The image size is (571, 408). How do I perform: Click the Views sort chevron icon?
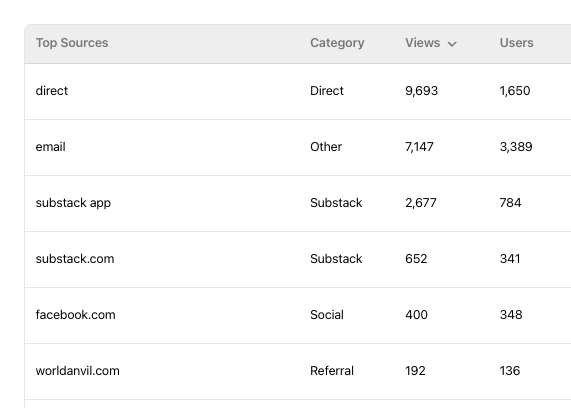click(452, 44)
